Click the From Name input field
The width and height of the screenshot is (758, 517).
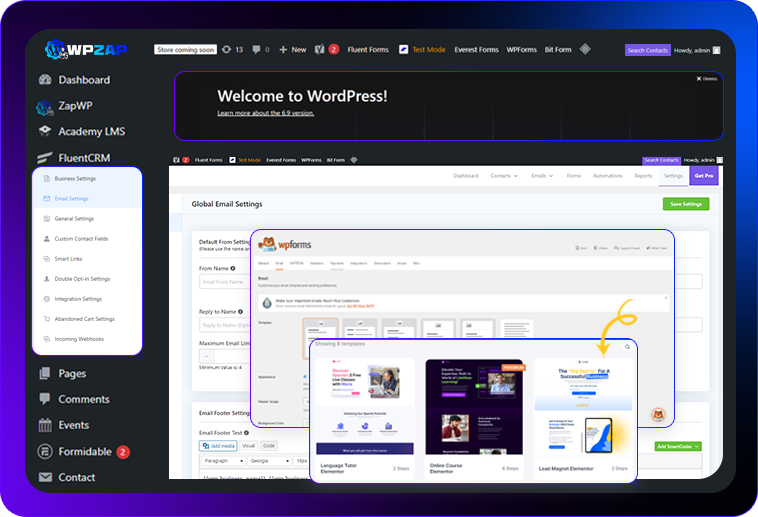225,282
